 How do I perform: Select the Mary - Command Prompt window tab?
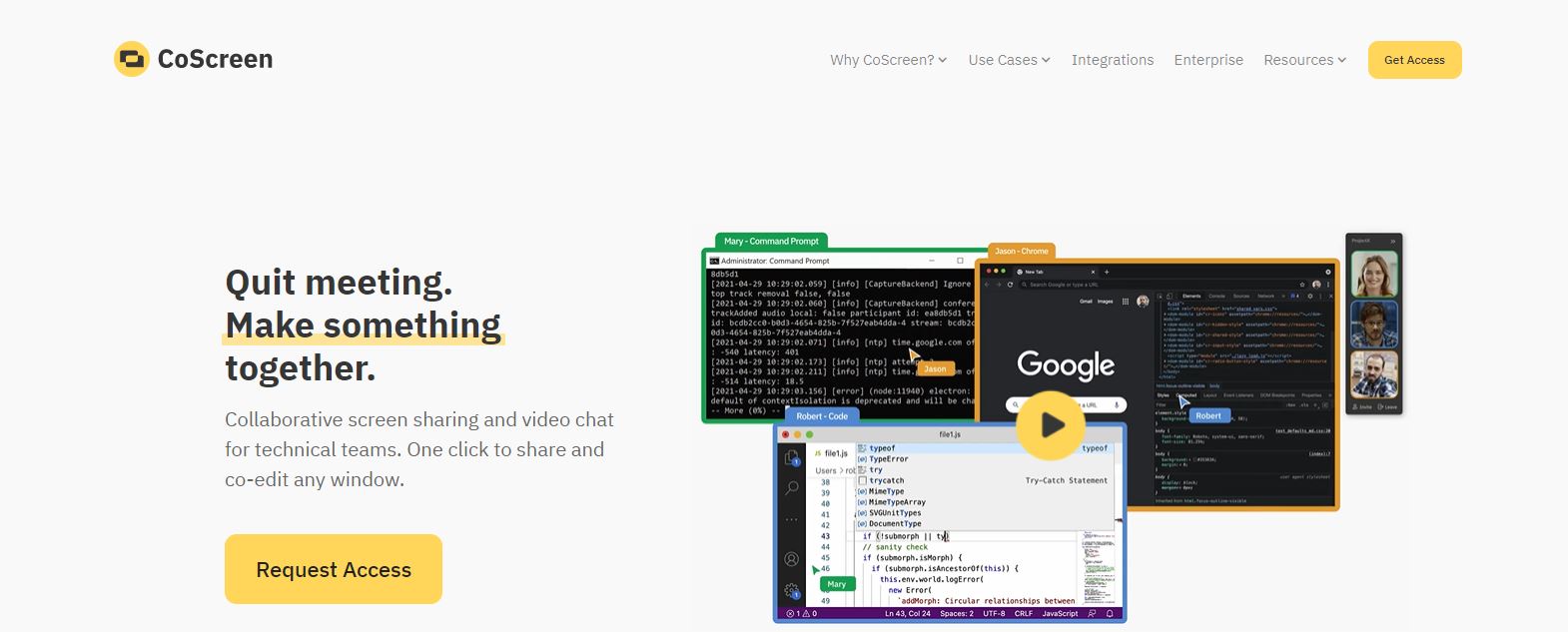click(771, 241)
